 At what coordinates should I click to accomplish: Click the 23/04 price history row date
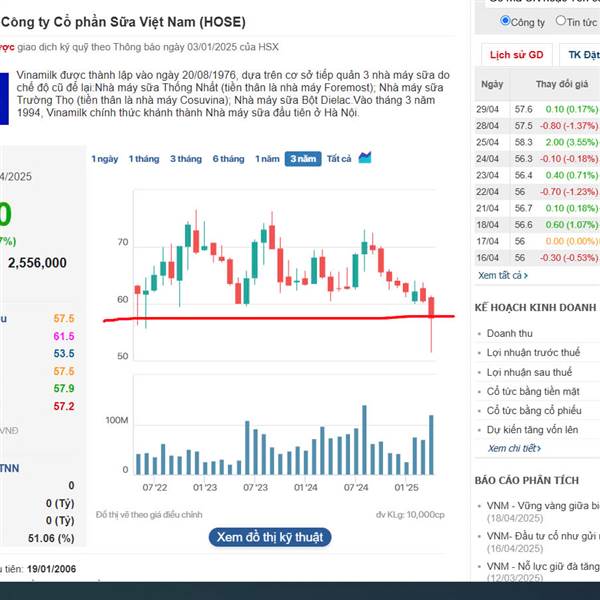tap(488, 175)
